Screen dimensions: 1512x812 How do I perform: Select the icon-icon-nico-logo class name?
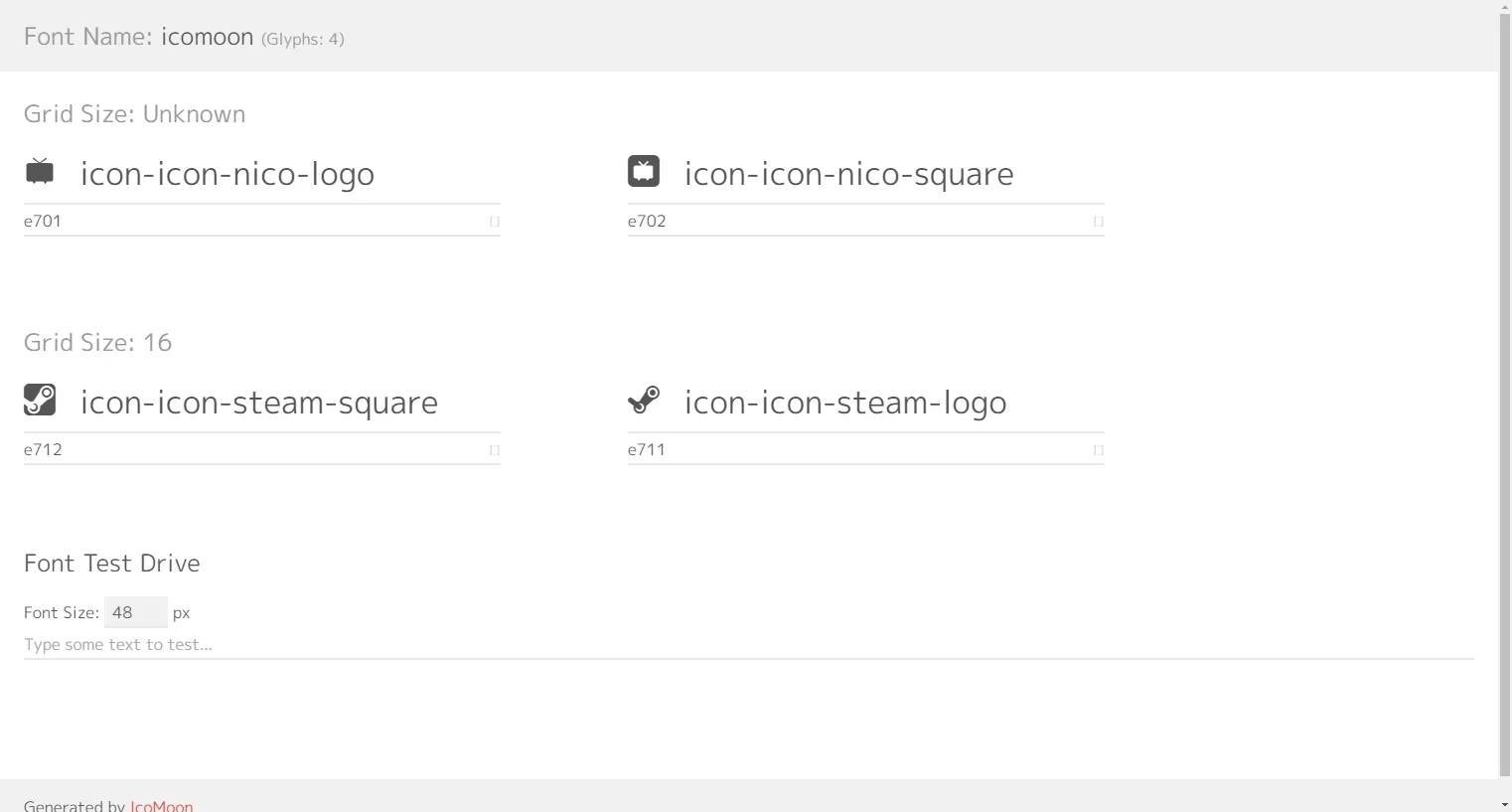coord(227,174)
